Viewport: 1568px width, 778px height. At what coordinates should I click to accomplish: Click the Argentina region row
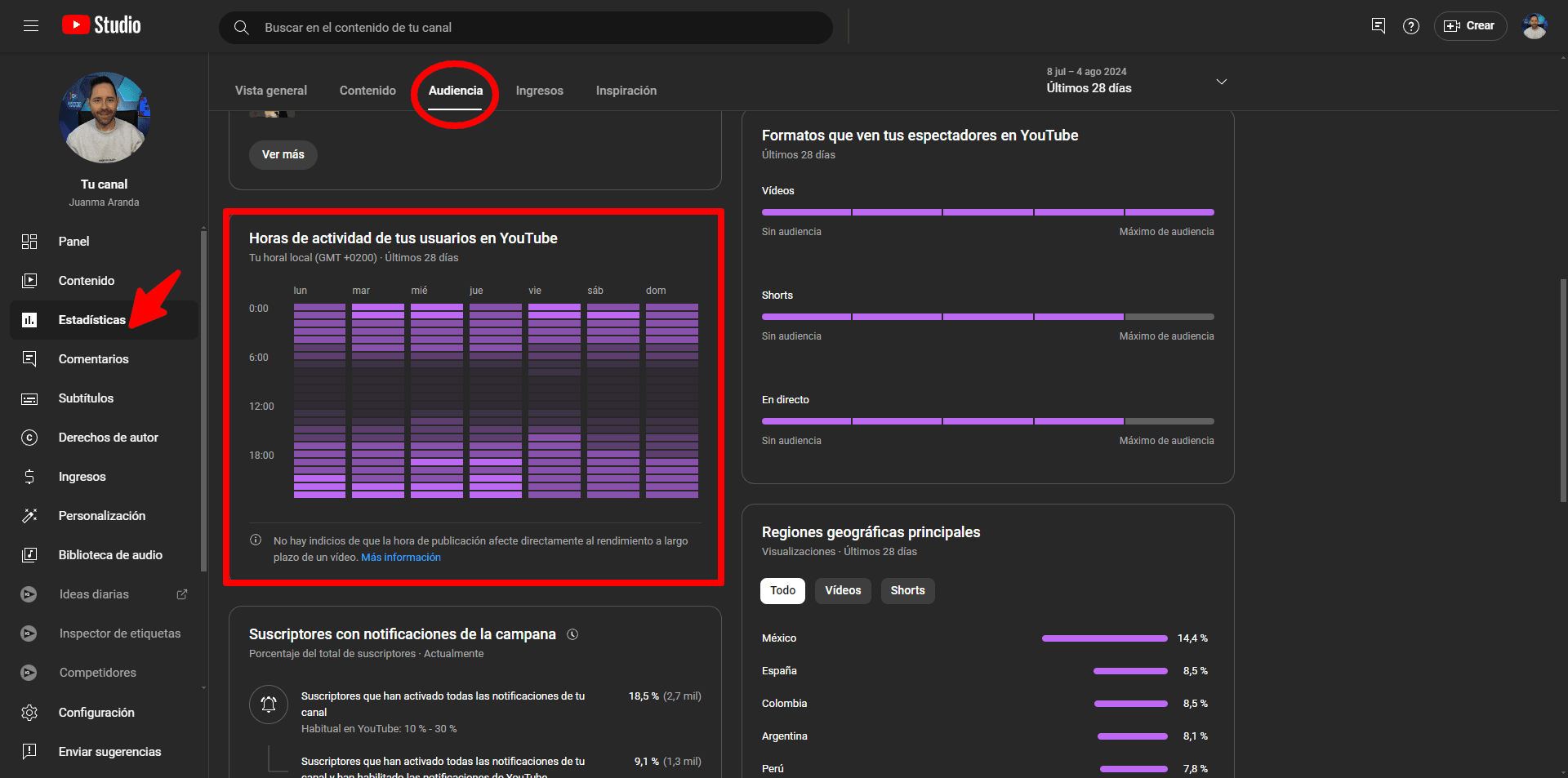coord(985,736)
